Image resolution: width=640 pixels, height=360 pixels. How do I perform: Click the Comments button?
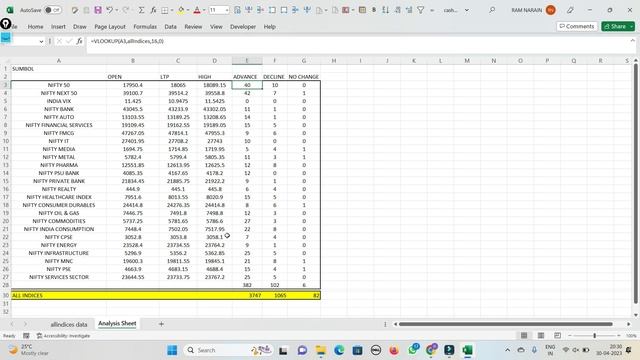tap(577, 27)
